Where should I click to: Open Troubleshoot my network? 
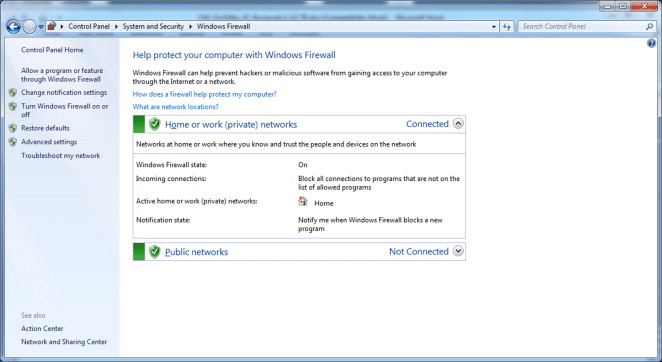click(61, 155)
